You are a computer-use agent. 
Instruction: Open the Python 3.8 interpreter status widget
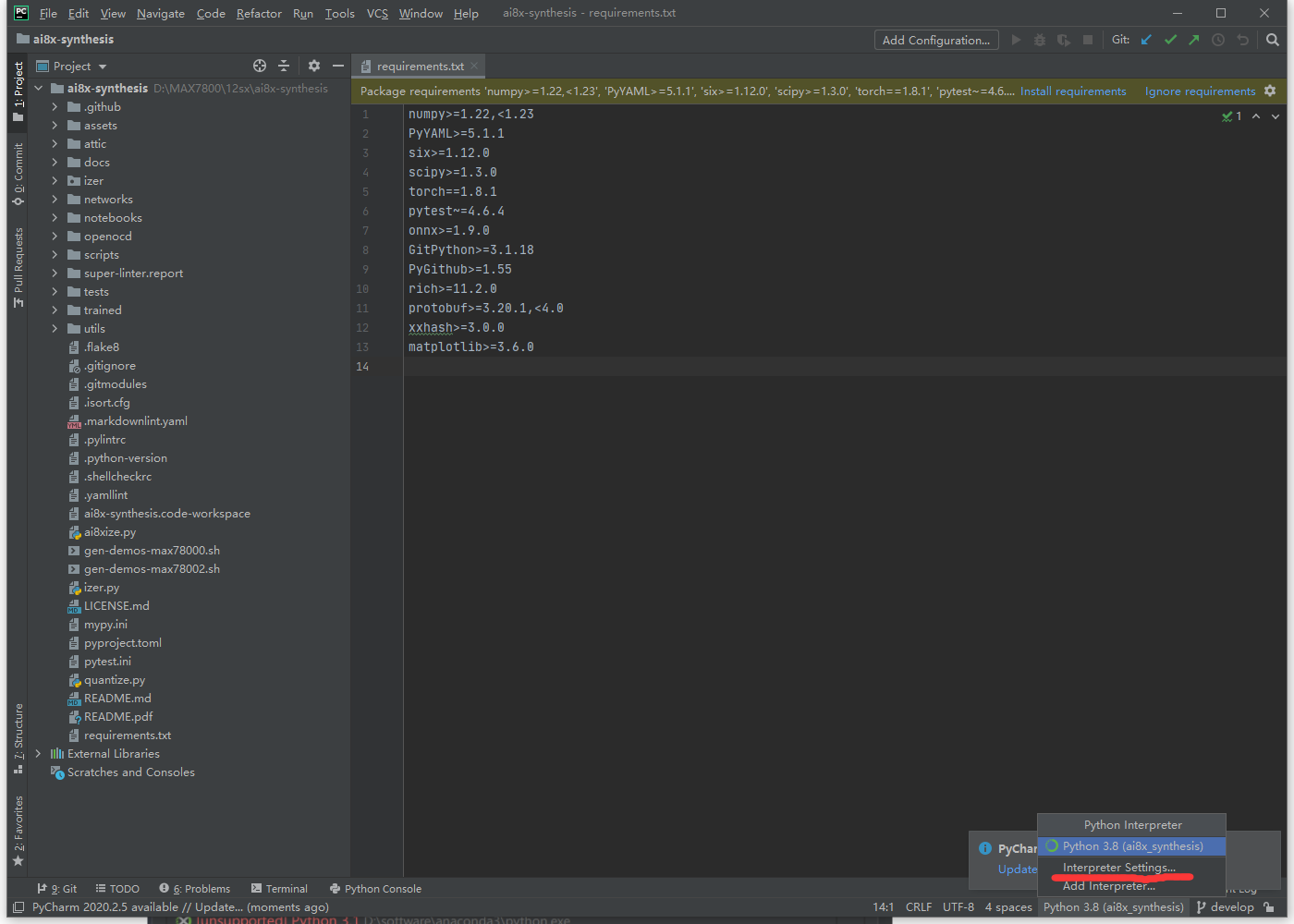(x=1114, y=907)
